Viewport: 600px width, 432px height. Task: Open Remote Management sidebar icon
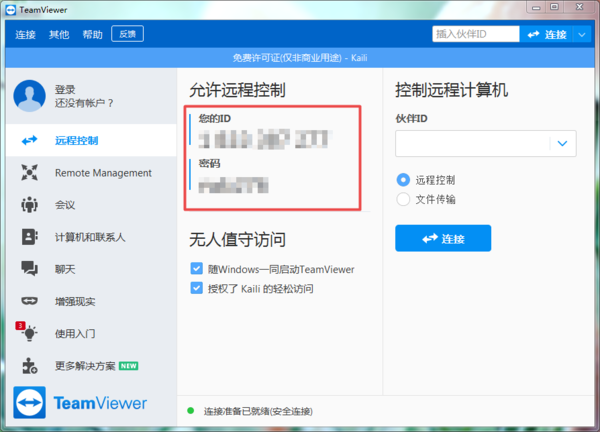click(x=29, y=173)
